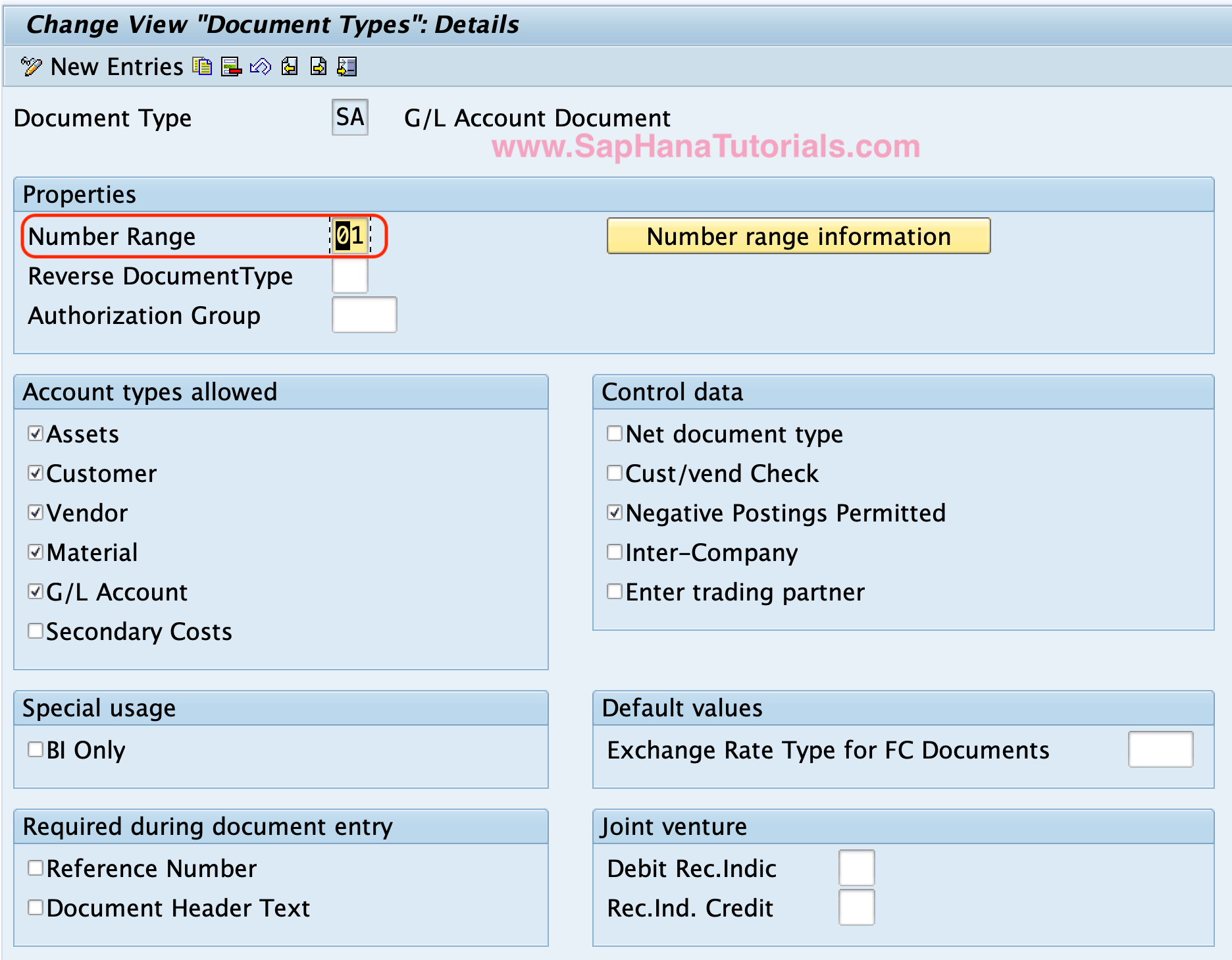Click the Exchange Rate Type for FC Documents field
Image resolution: width=1232 pixels, height=960 pixels.
point(1161,749)
